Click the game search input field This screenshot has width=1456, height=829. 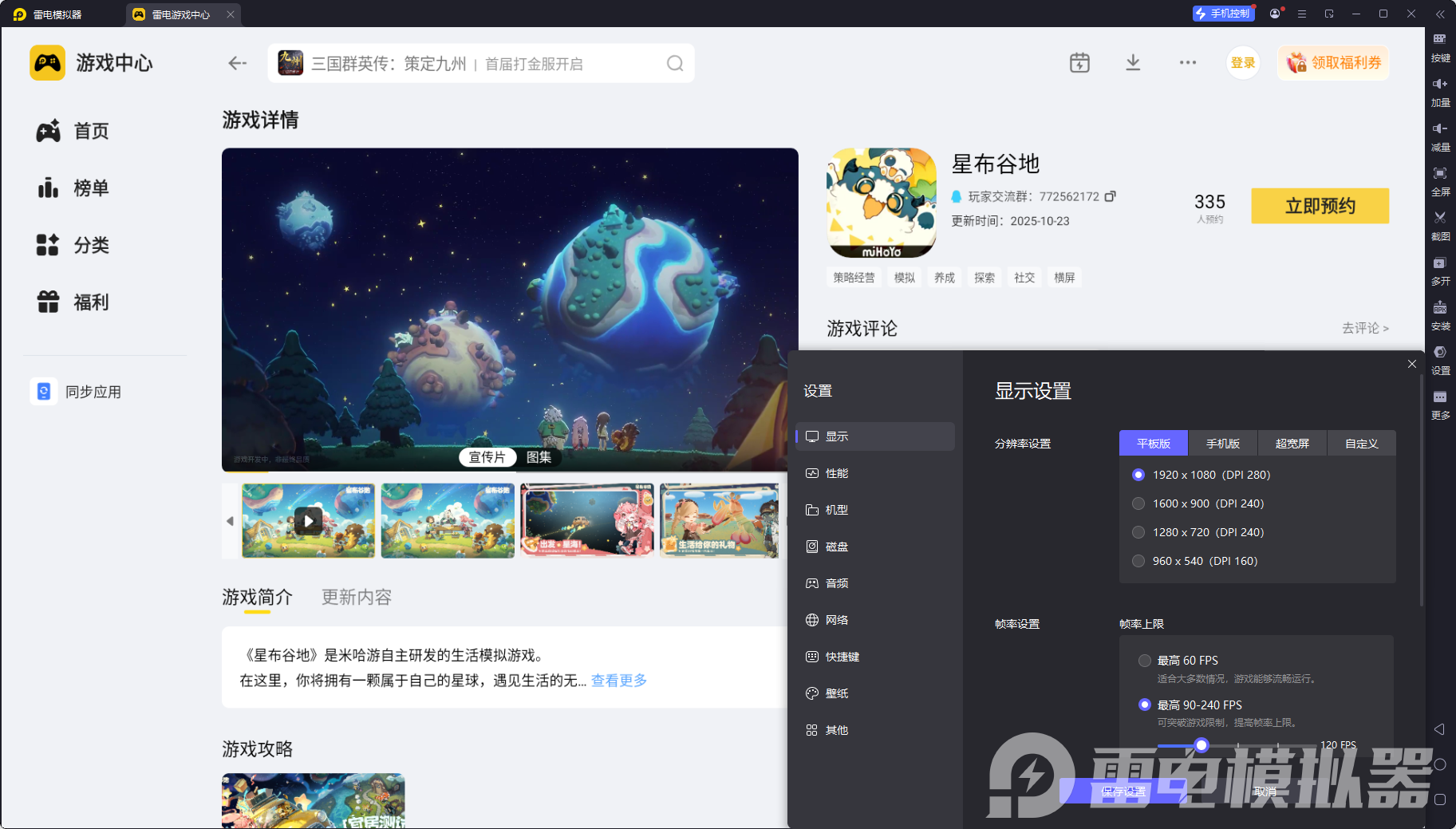(481, 63)
